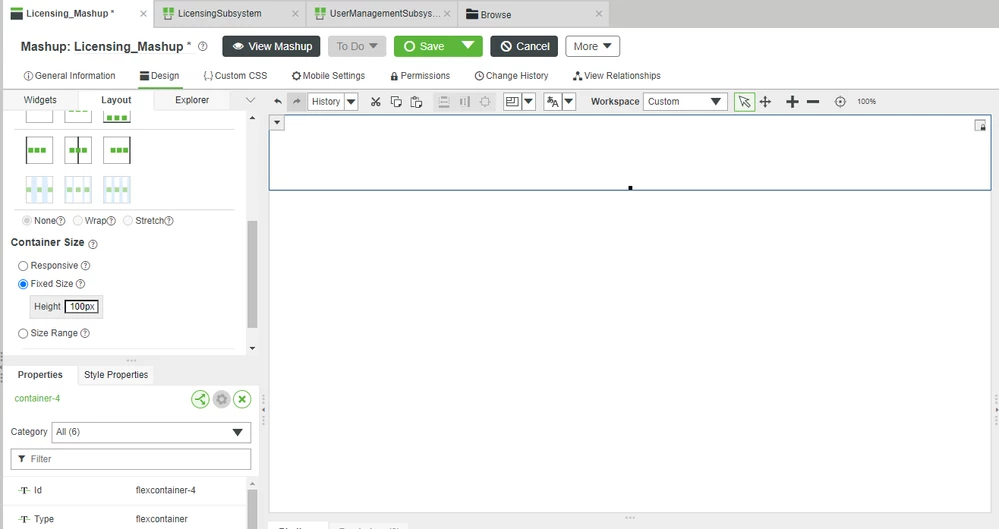
Task: Activate the pan move tool
Action: tap(765, 101)
